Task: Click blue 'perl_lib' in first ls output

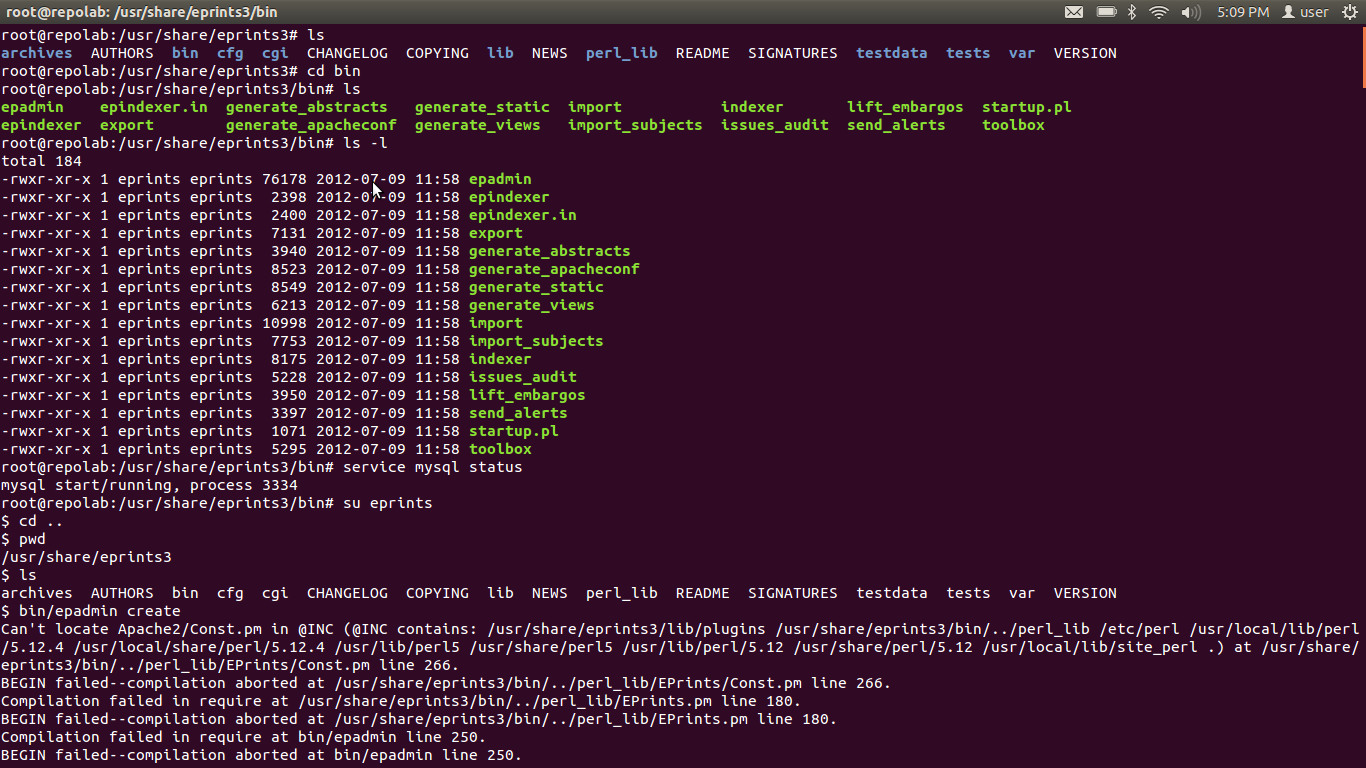Action: pyautogui.click(x=622, y=53)
